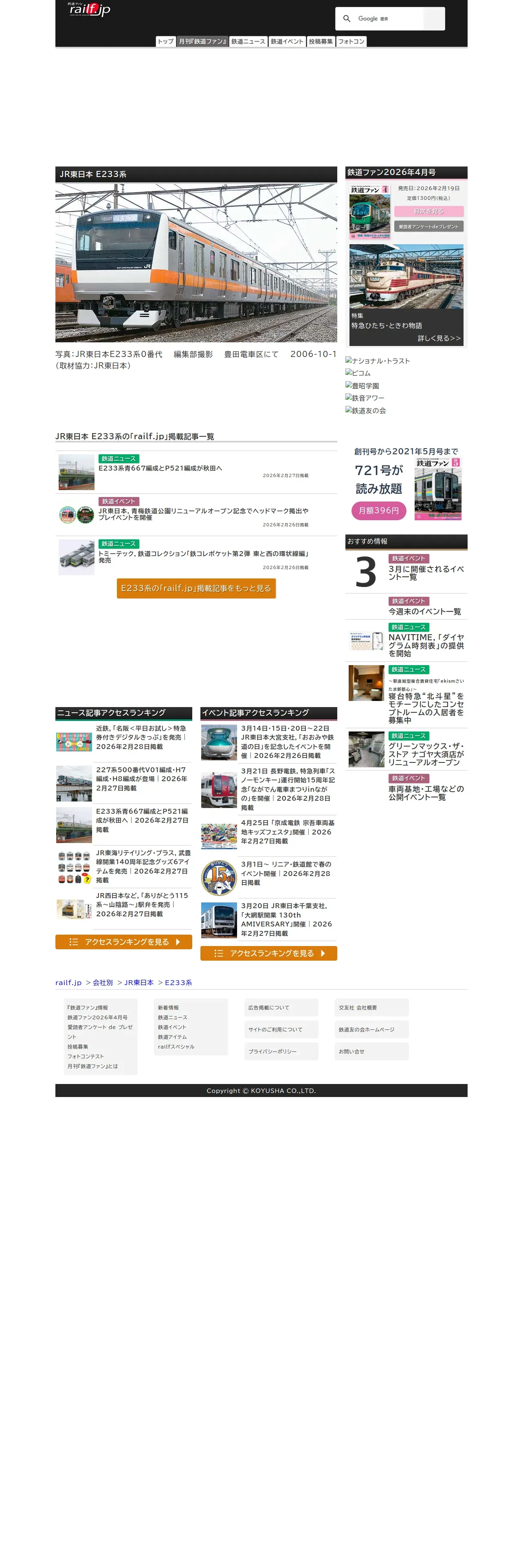Viewport: 523px width, 1568px height.
Task: Open ranking item JR東海リテイリング・プラス 武豊線グッズ
Action: point(143,867)
